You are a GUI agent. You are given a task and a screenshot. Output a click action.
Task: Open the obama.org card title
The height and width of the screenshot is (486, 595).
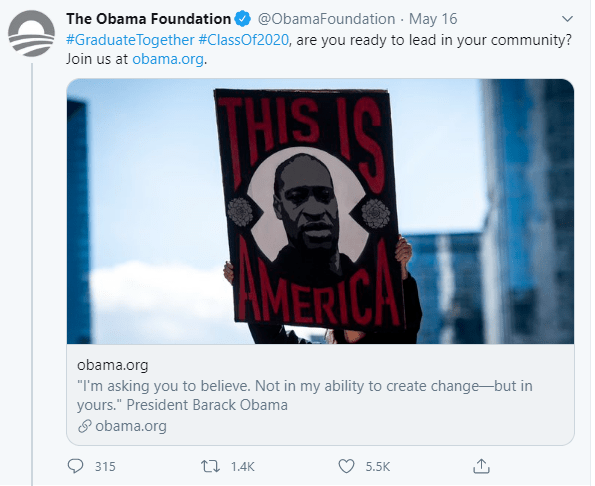[x=113, y=365]
